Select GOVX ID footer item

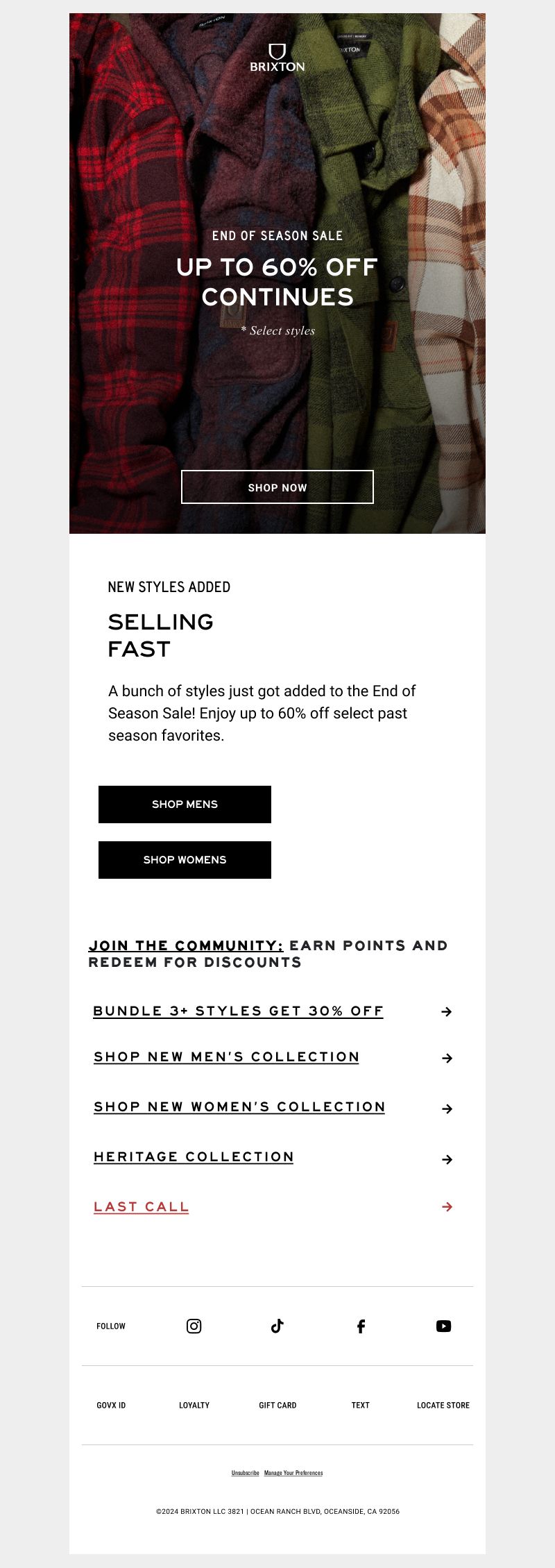pyautogui.click(x=111, y=1405)
